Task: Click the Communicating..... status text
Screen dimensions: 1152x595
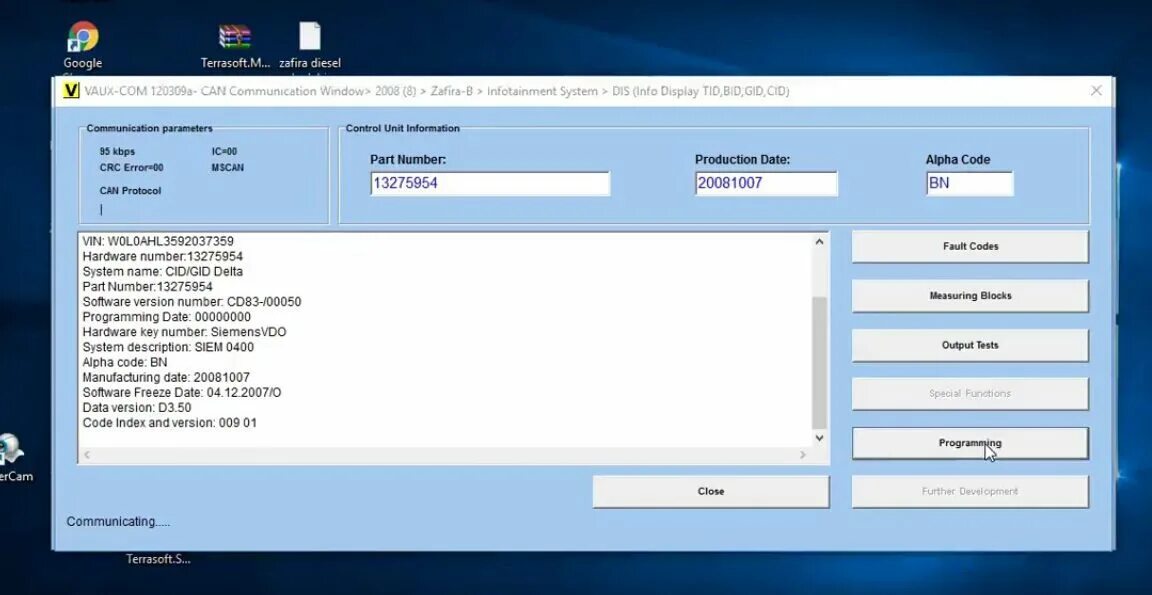Action: click(118, 522)
